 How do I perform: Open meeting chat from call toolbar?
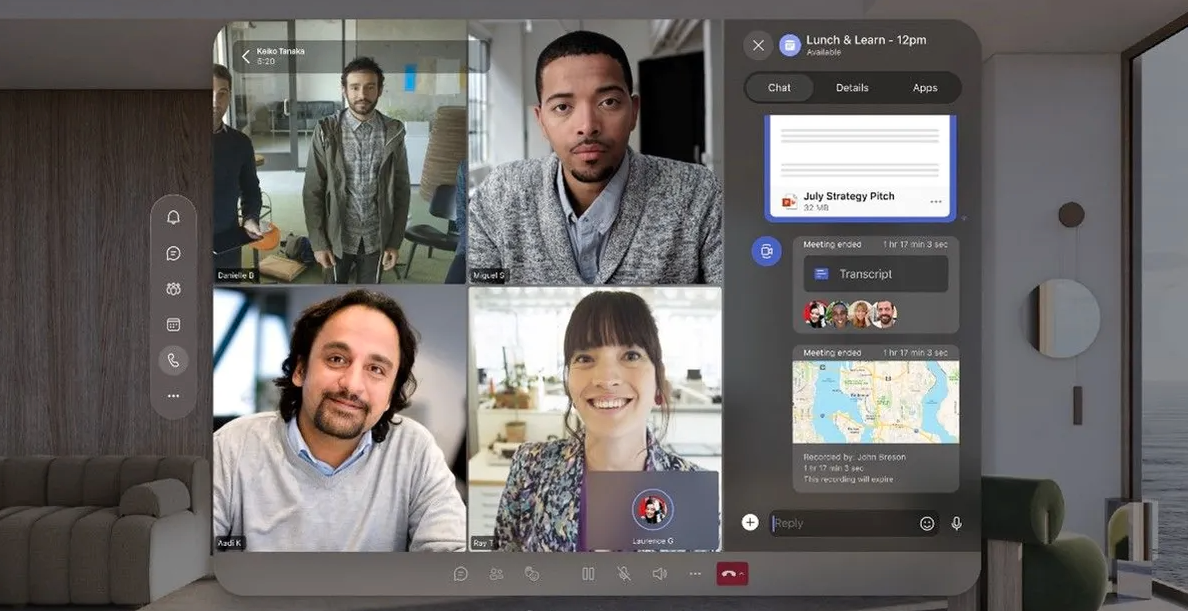tap(461, 574)
